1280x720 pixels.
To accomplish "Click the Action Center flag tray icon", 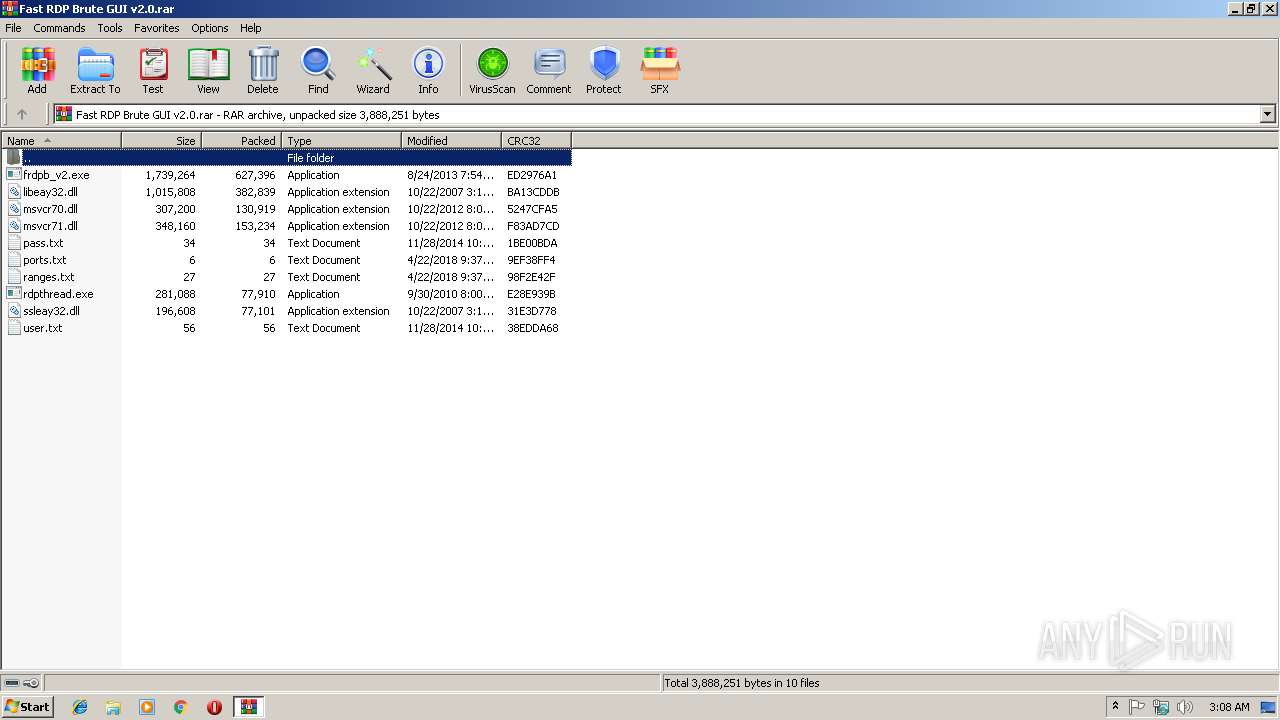I will tap(1137, 707).
